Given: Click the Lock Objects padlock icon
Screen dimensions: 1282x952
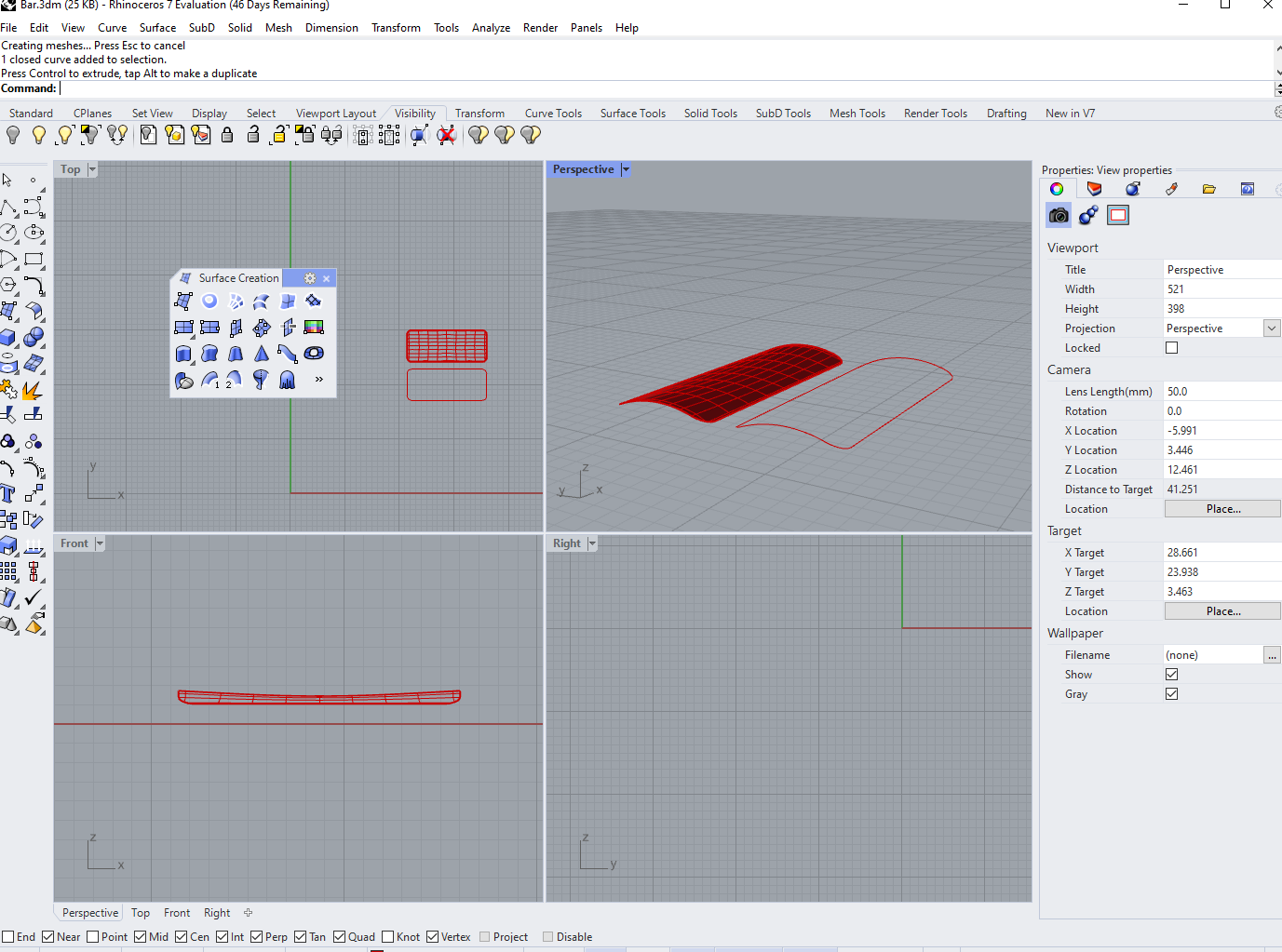Looking at the screenshot, I should (227, 135).
